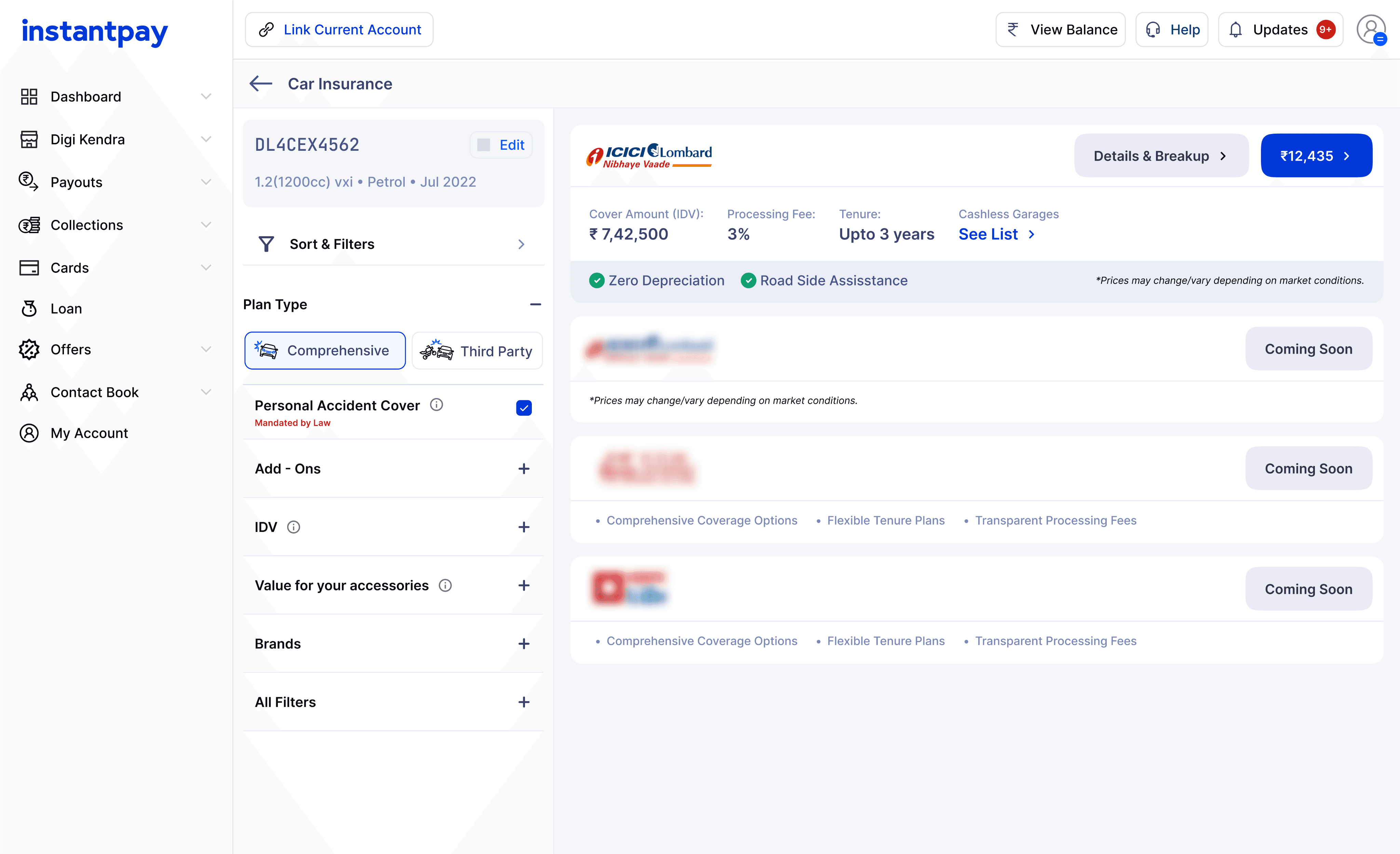Click the Updates bell icon
This screenshot has width=1400, height=854.
[x=1235, y=29]
